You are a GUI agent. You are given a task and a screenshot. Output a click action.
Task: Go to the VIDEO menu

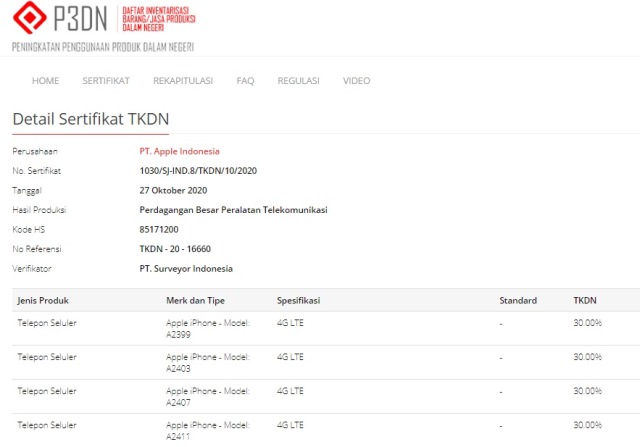356,81
